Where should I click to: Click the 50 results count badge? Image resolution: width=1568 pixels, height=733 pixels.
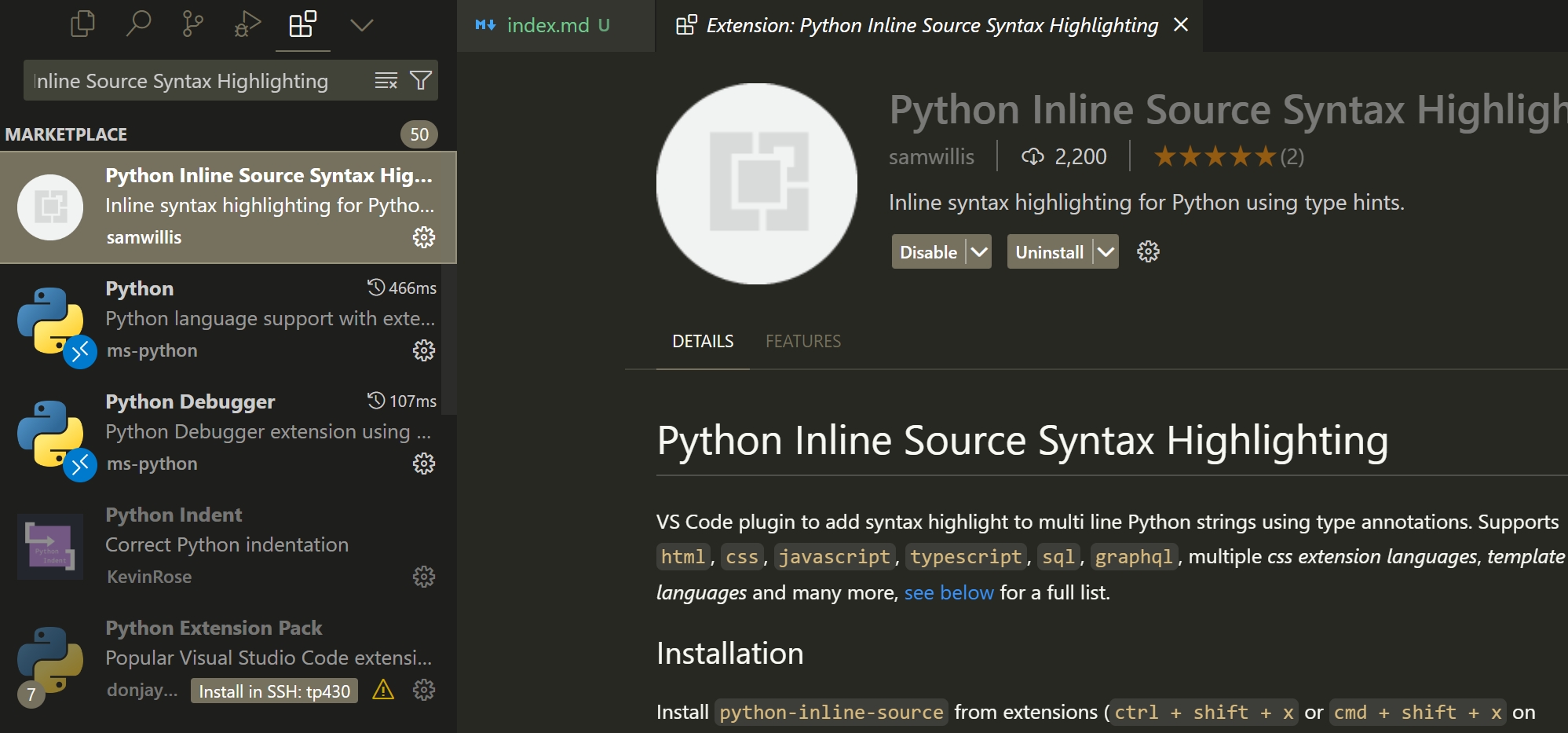coord(419,134)
